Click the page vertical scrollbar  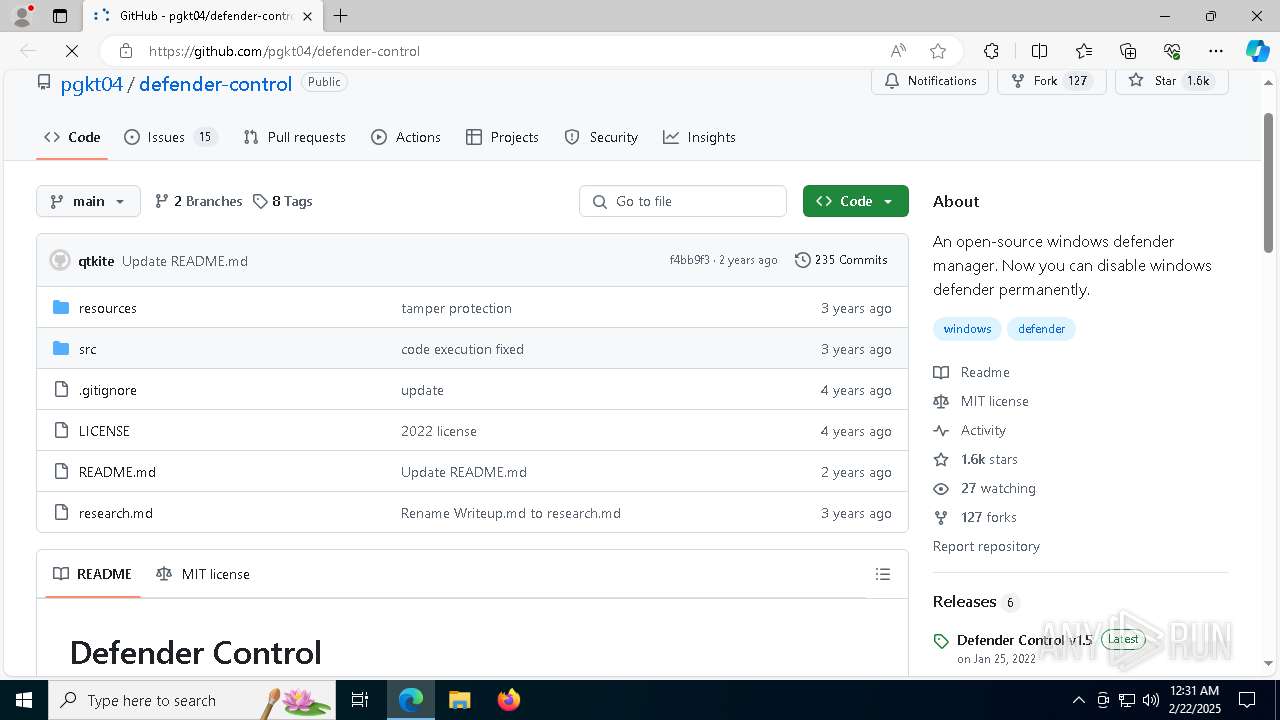[x=1269, y=182]
